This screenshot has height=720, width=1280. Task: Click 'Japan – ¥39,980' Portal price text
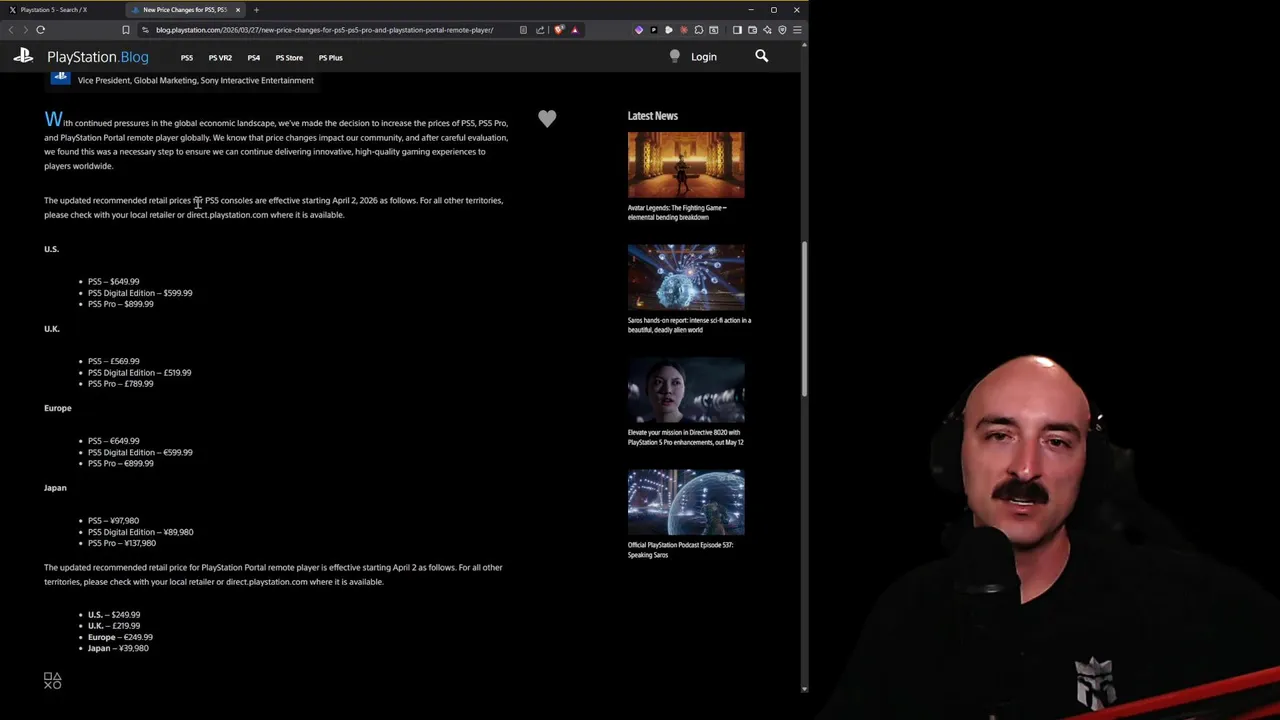click(x=118, y=648)
